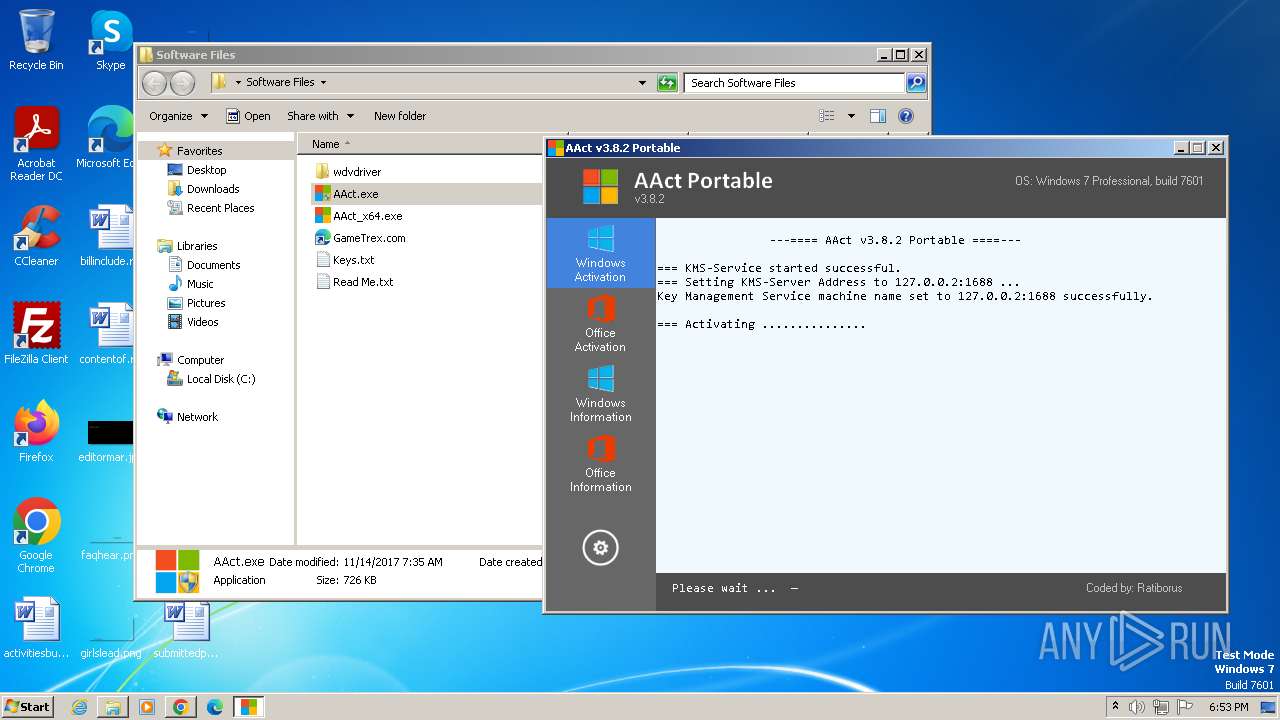
Task: Open Edge from the taskbar
Action: click(x=215, y=707)
